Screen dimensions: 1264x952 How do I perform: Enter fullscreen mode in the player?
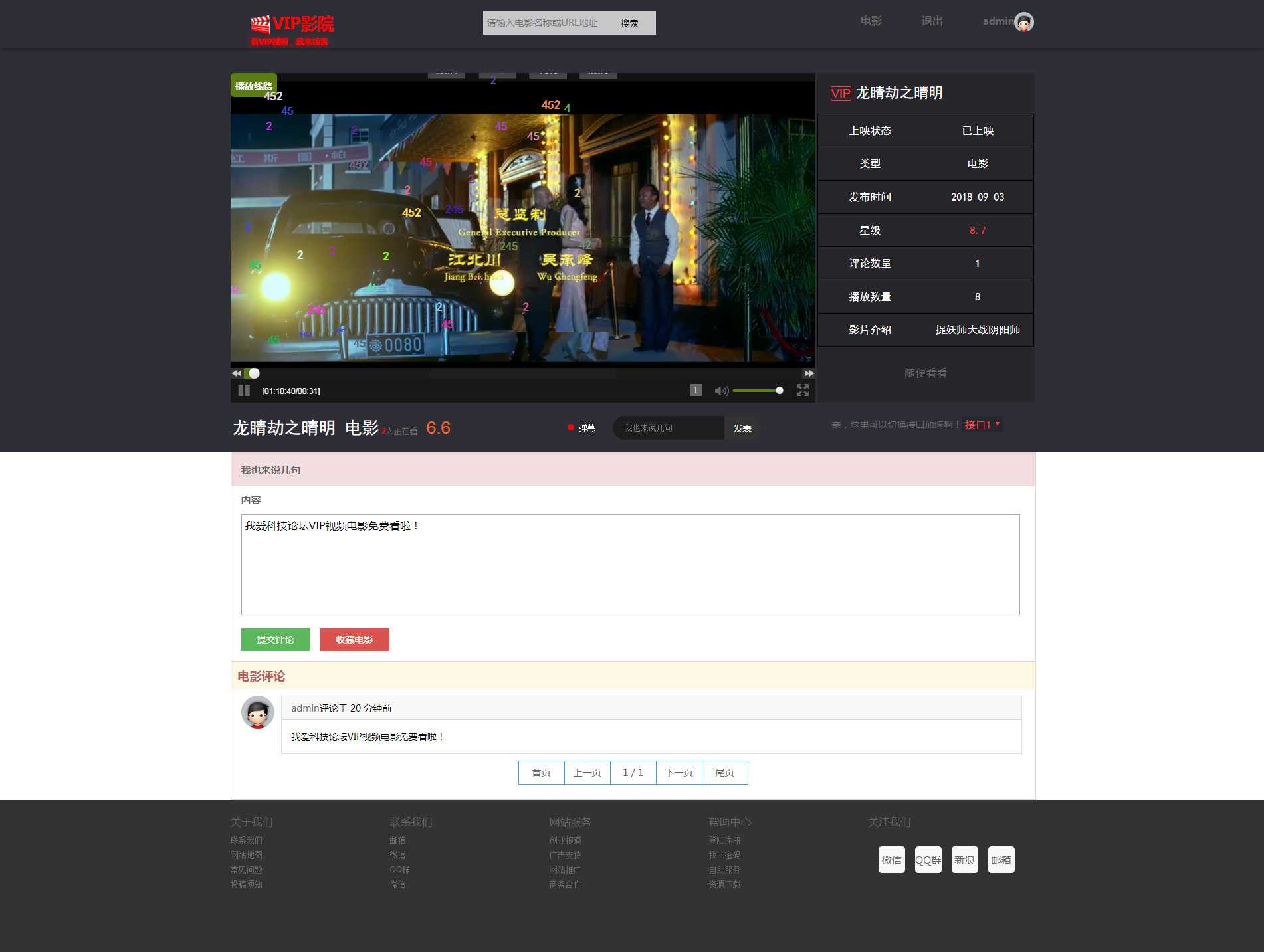[803, 390]
